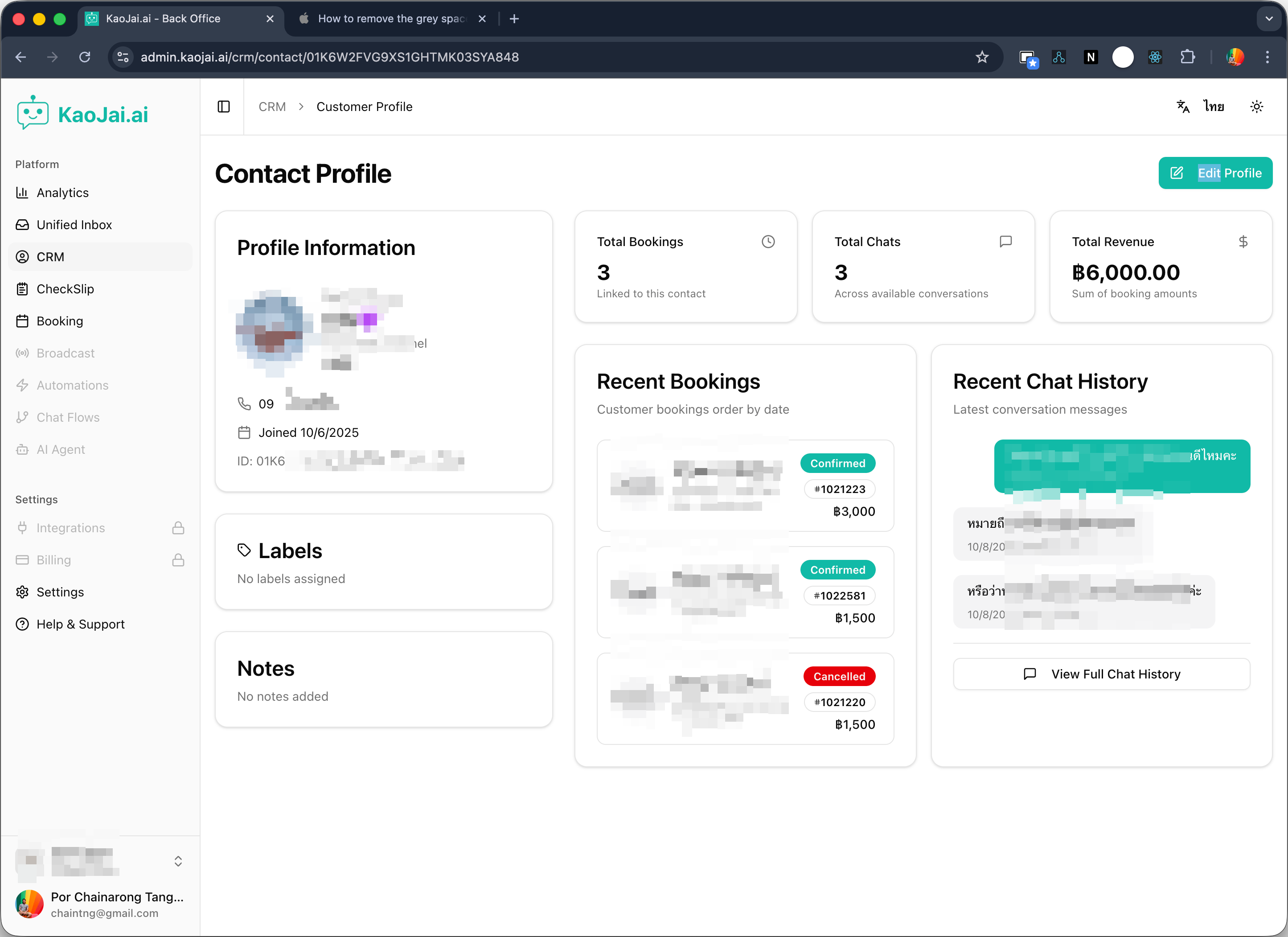Viewport: 1288px width, 937px height.
Task: Open the sidebar Settings gear item
Action: pyautogui.click(x=60, y=592)
